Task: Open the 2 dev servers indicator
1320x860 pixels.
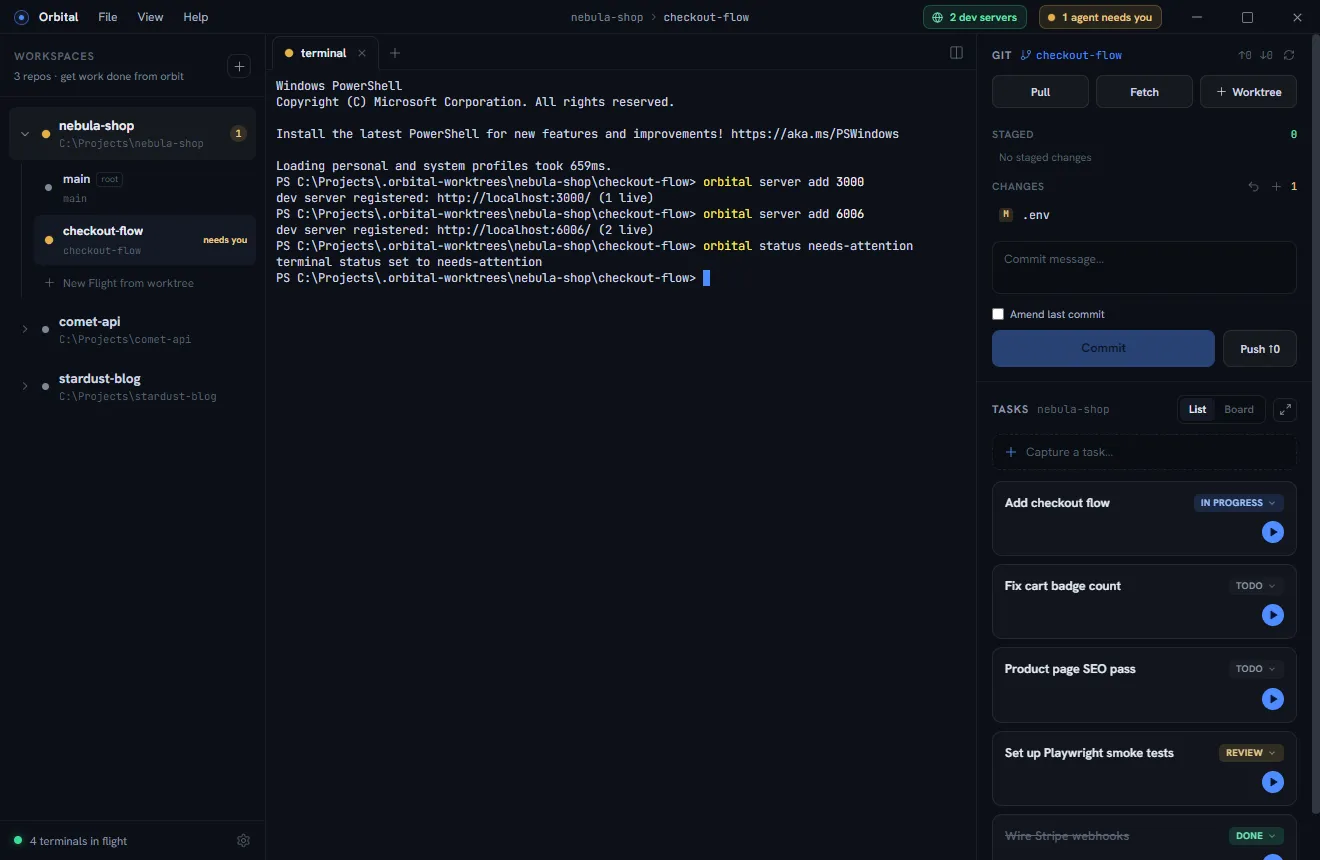Action: coord(975,17)
